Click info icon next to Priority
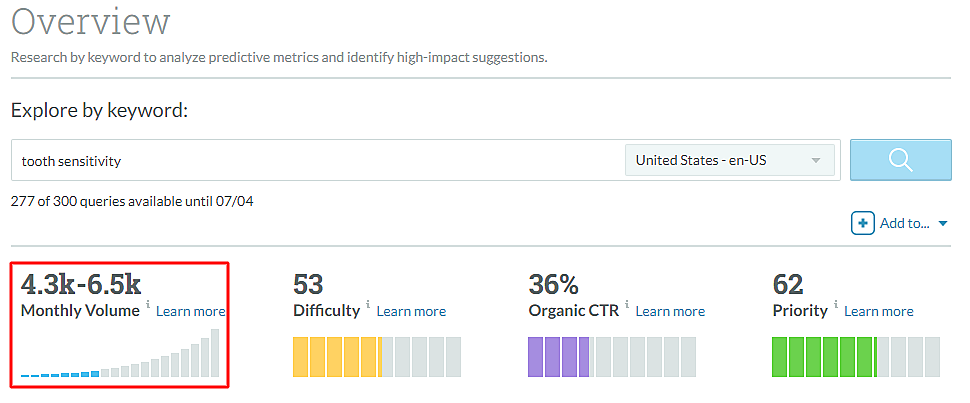The image size is (970, 403). [835, 305]
